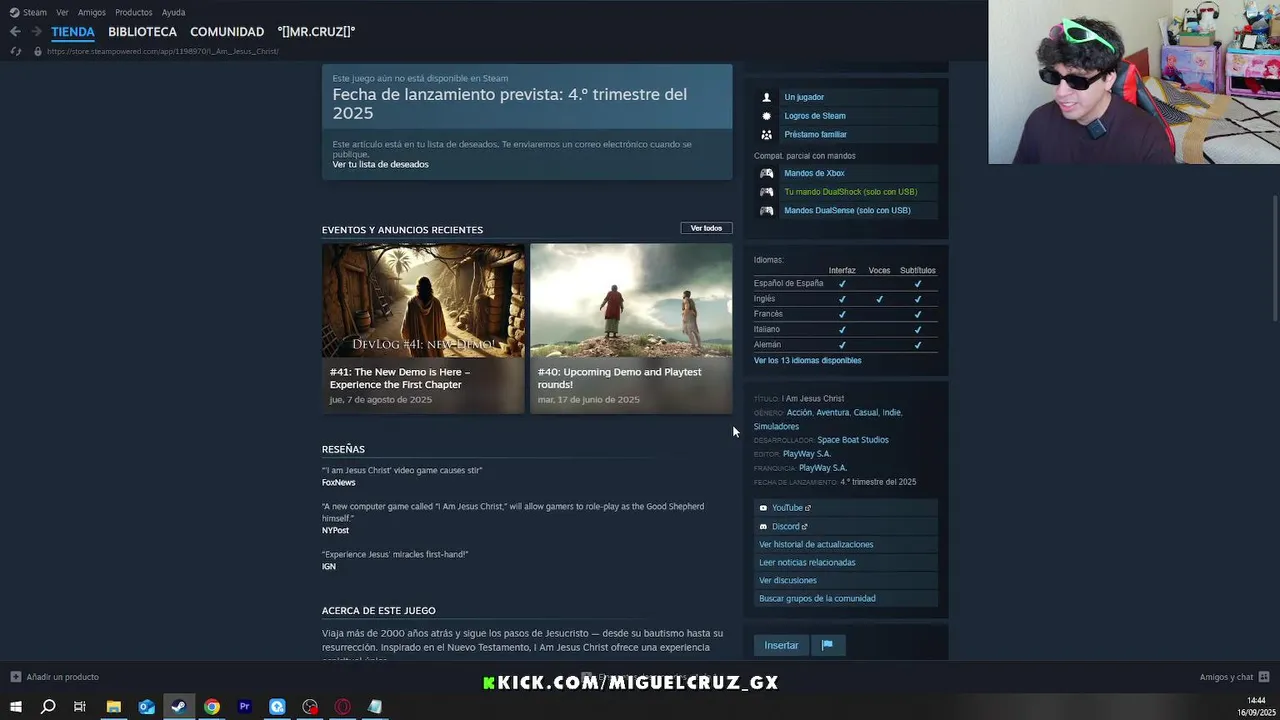Click the flag report button next to Insertar
1280x720 pixels.
click(x=827, y=645)
